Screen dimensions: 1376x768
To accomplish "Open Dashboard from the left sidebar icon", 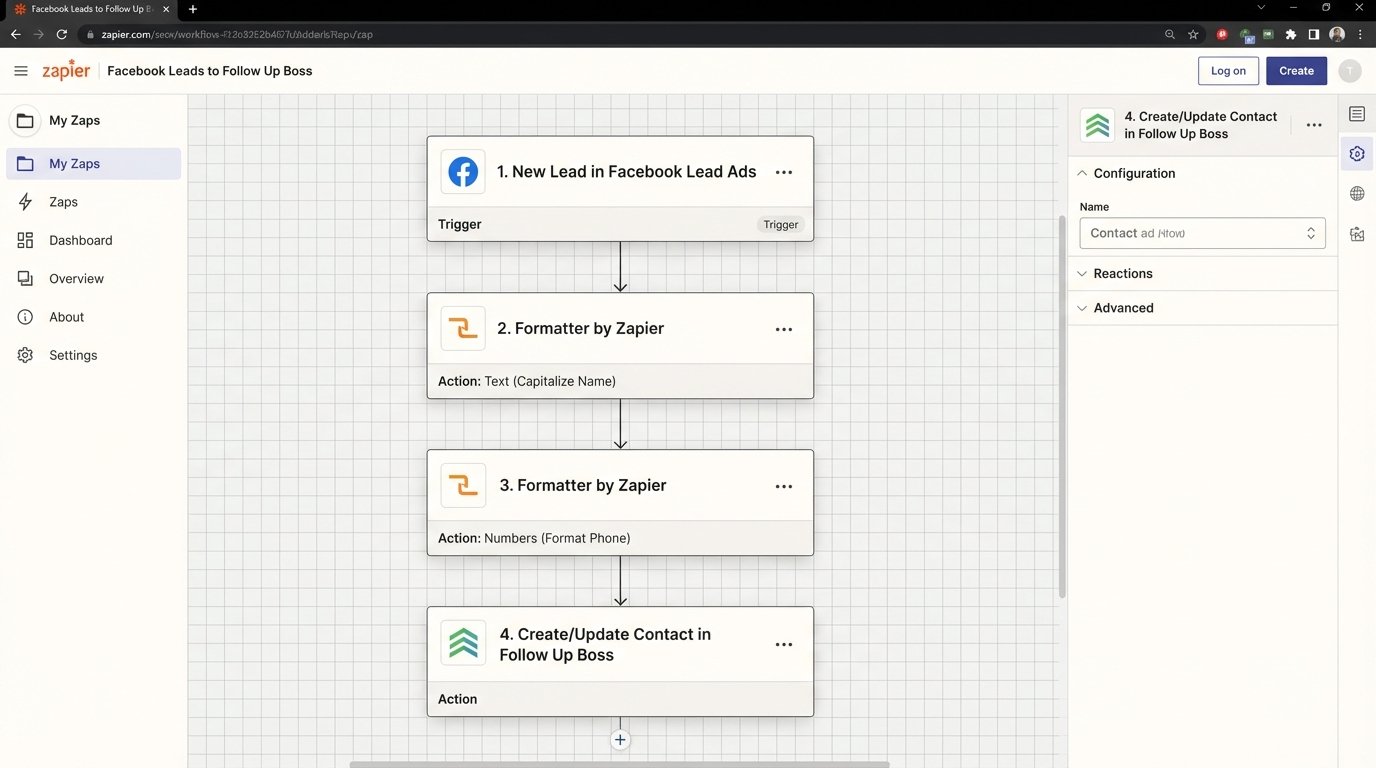I will [x=25, y=240].
